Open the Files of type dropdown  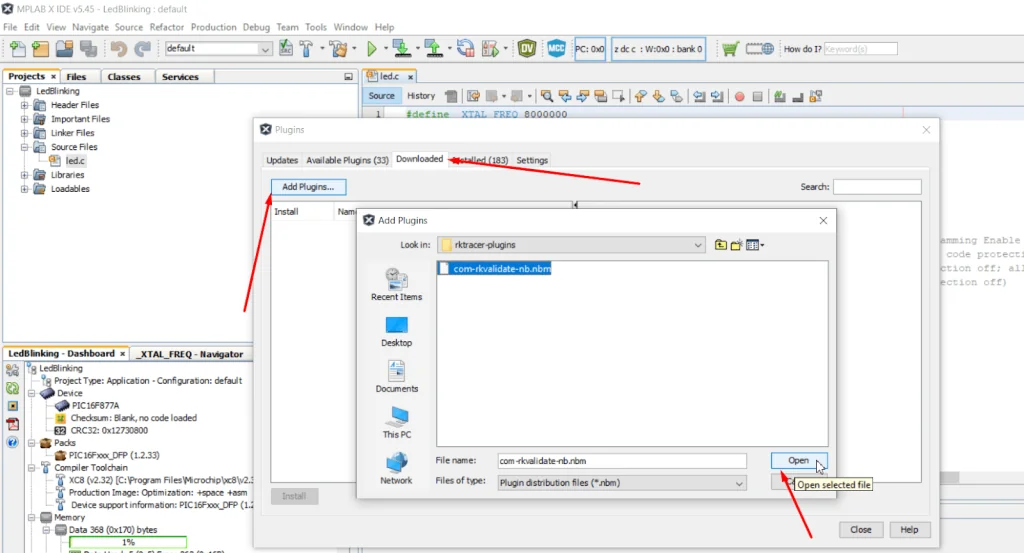tap(739, 483)
